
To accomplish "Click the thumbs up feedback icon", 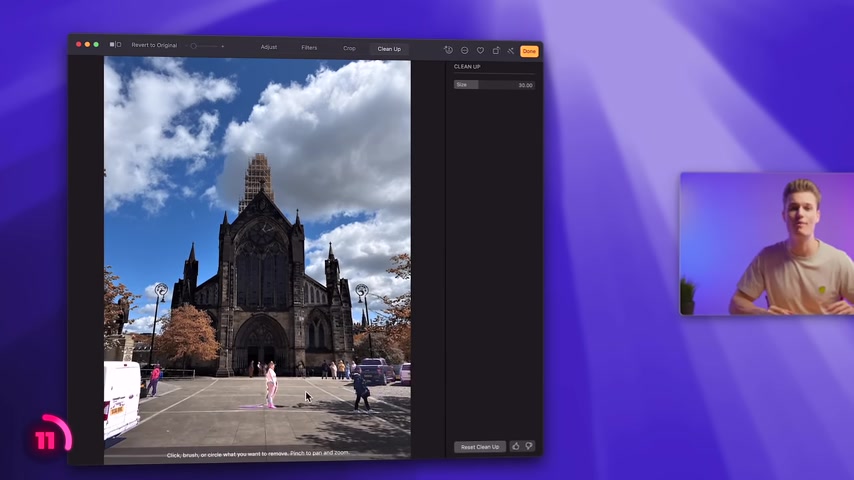I will (515, 446).
